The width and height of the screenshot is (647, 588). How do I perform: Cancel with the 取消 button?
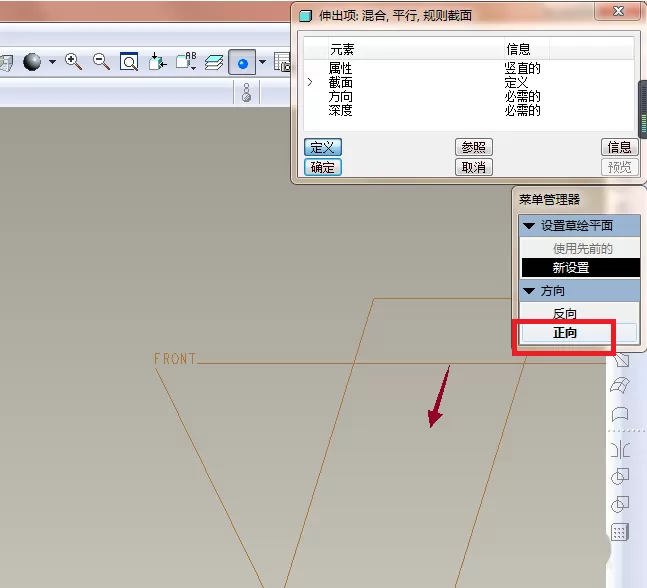coord(474,168)
